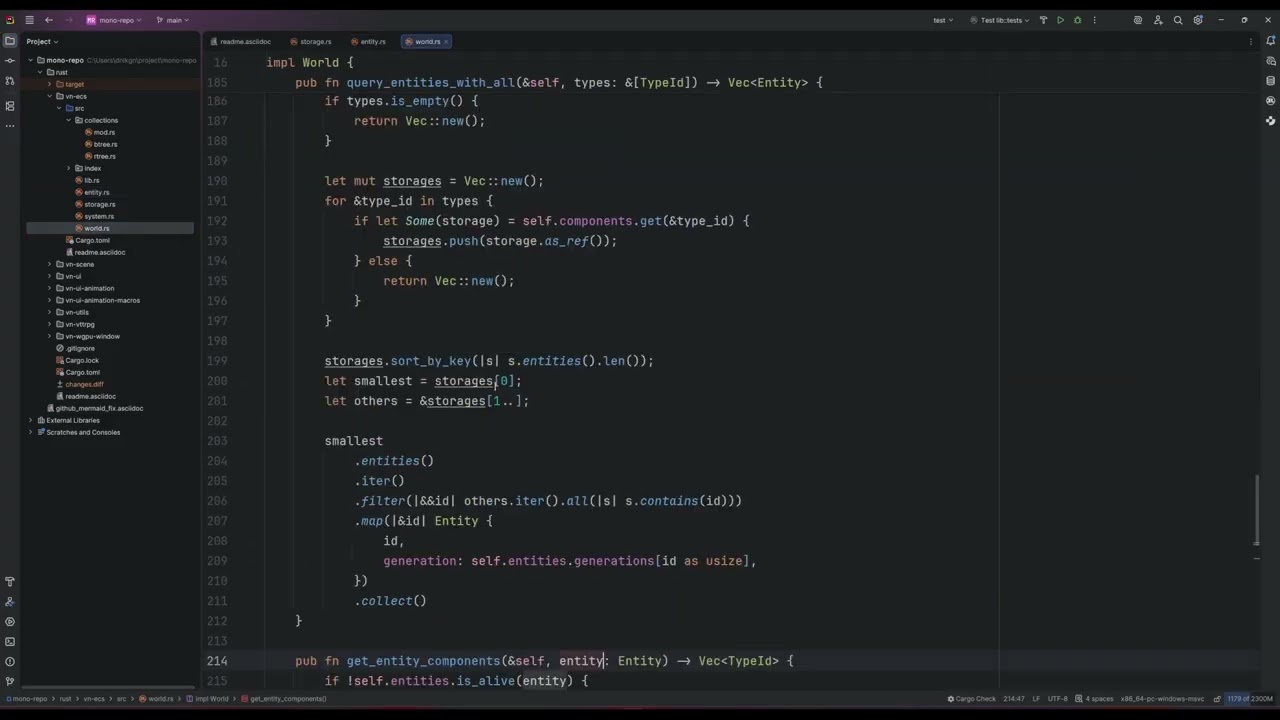Open More Actions next to debug button

(1094, 20)
